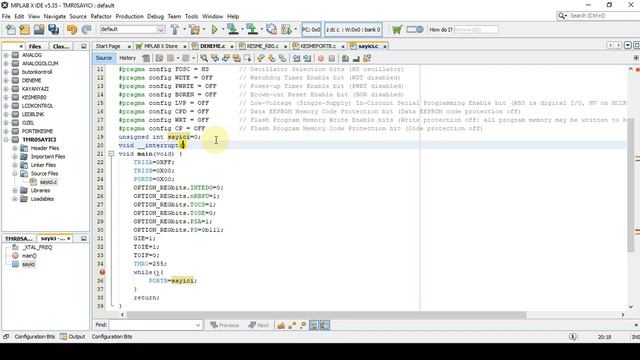Click the Source view button

[x=104, y=58]
